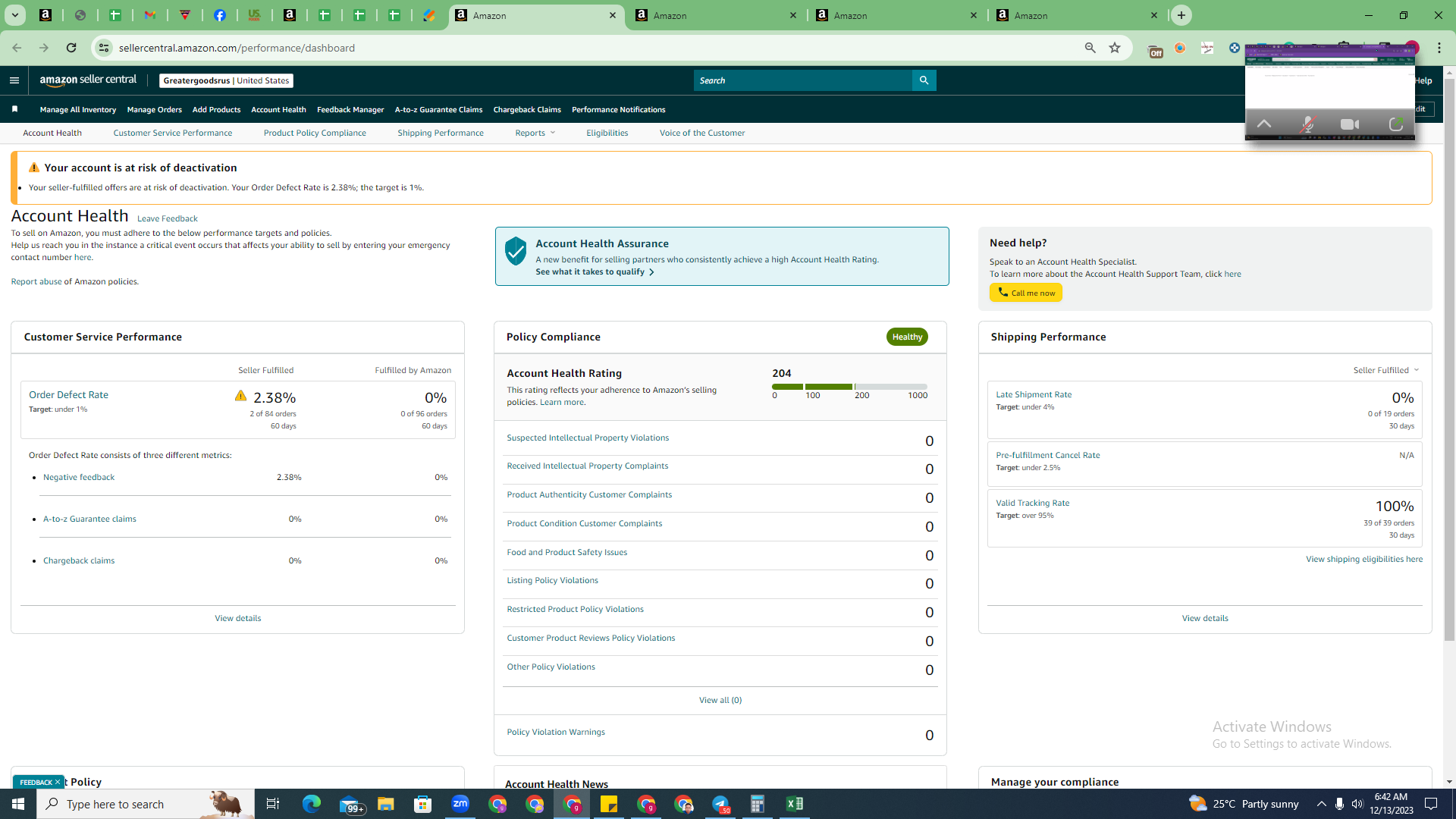Image resolution: width=1456 pixels, height=819 pixels.
Task: Open Chrome's tab search dropdown arrow
Action: click(x=14, y=15)
